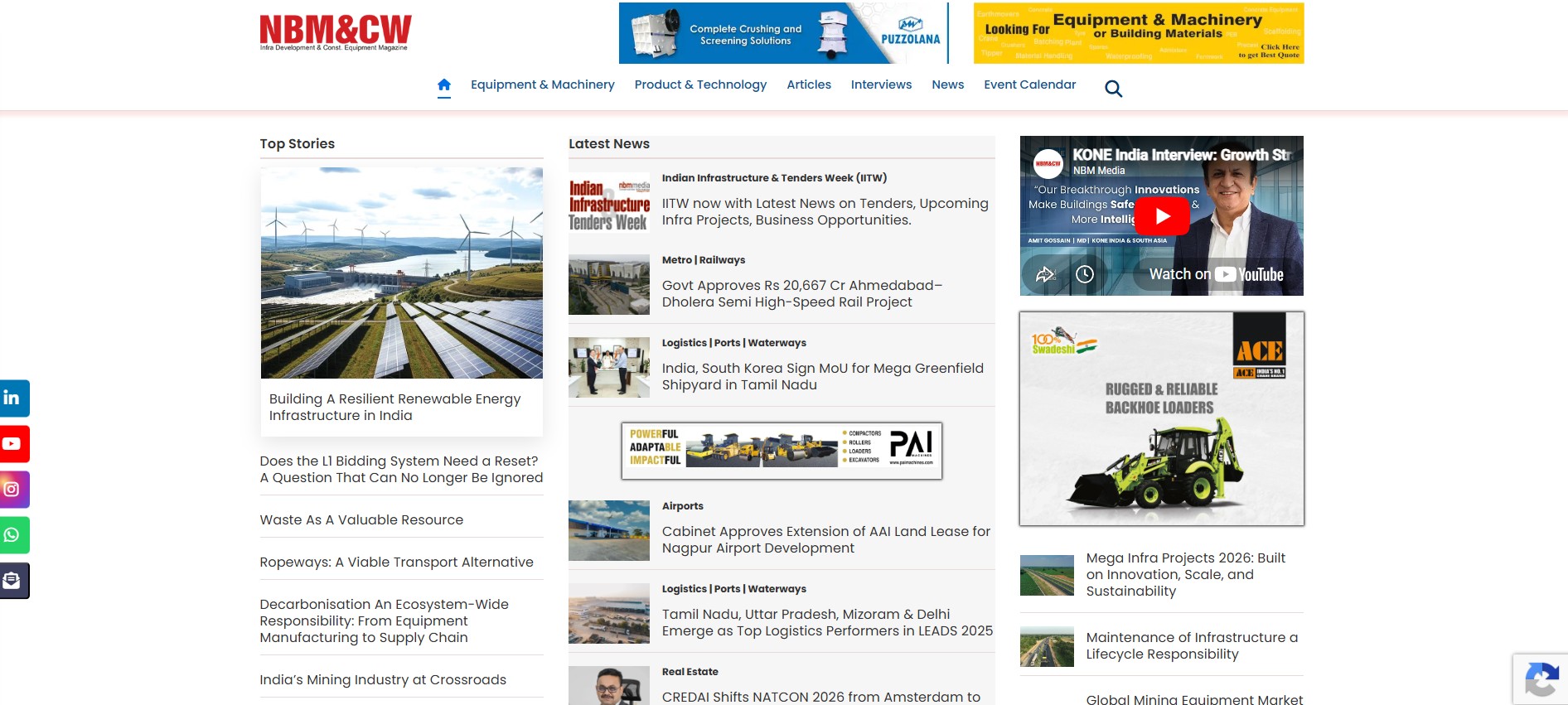
Task: Open Global Mining Equipment Market article
Action: pos(1194,698)
